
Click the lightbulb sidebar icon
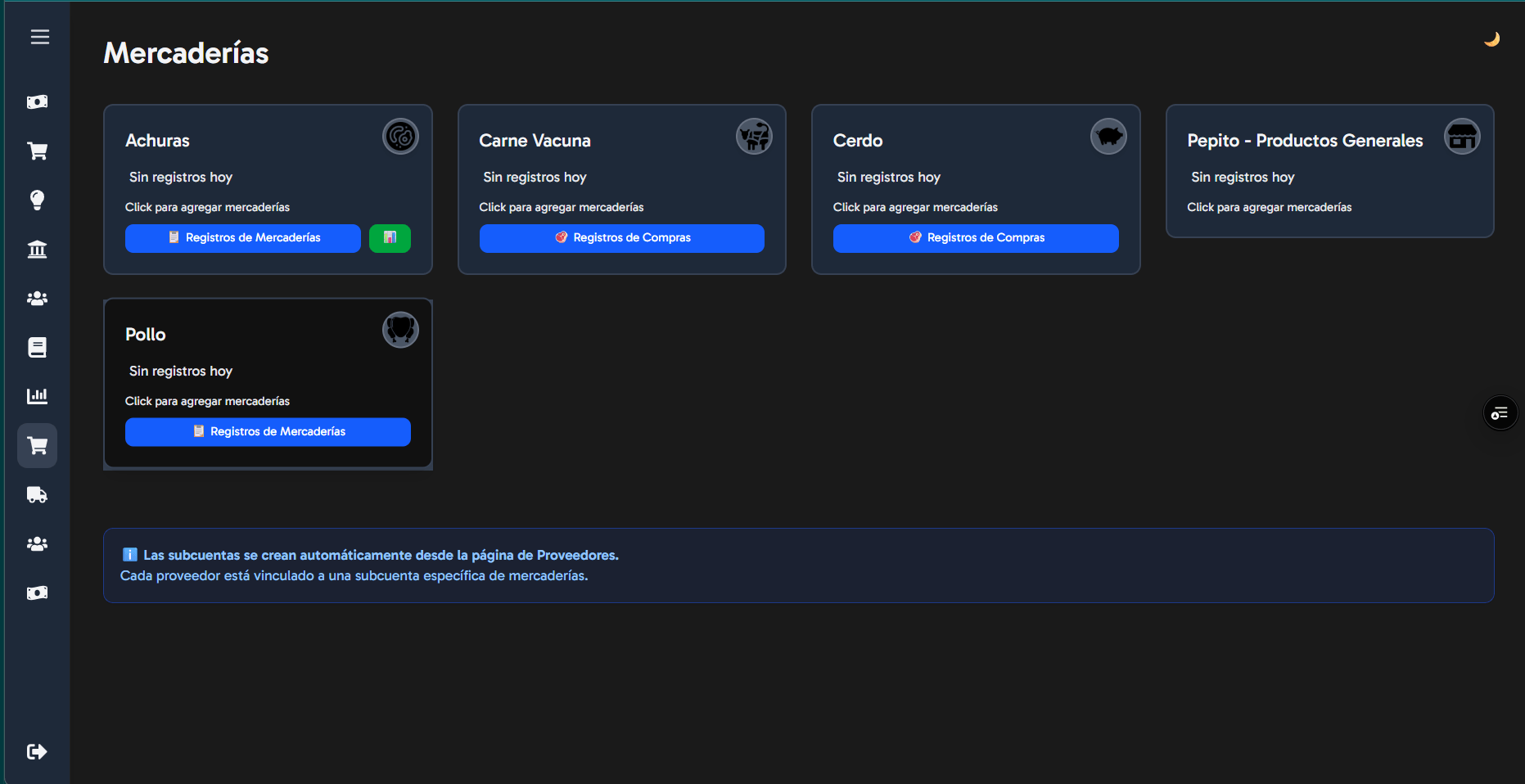coord(37,201)
